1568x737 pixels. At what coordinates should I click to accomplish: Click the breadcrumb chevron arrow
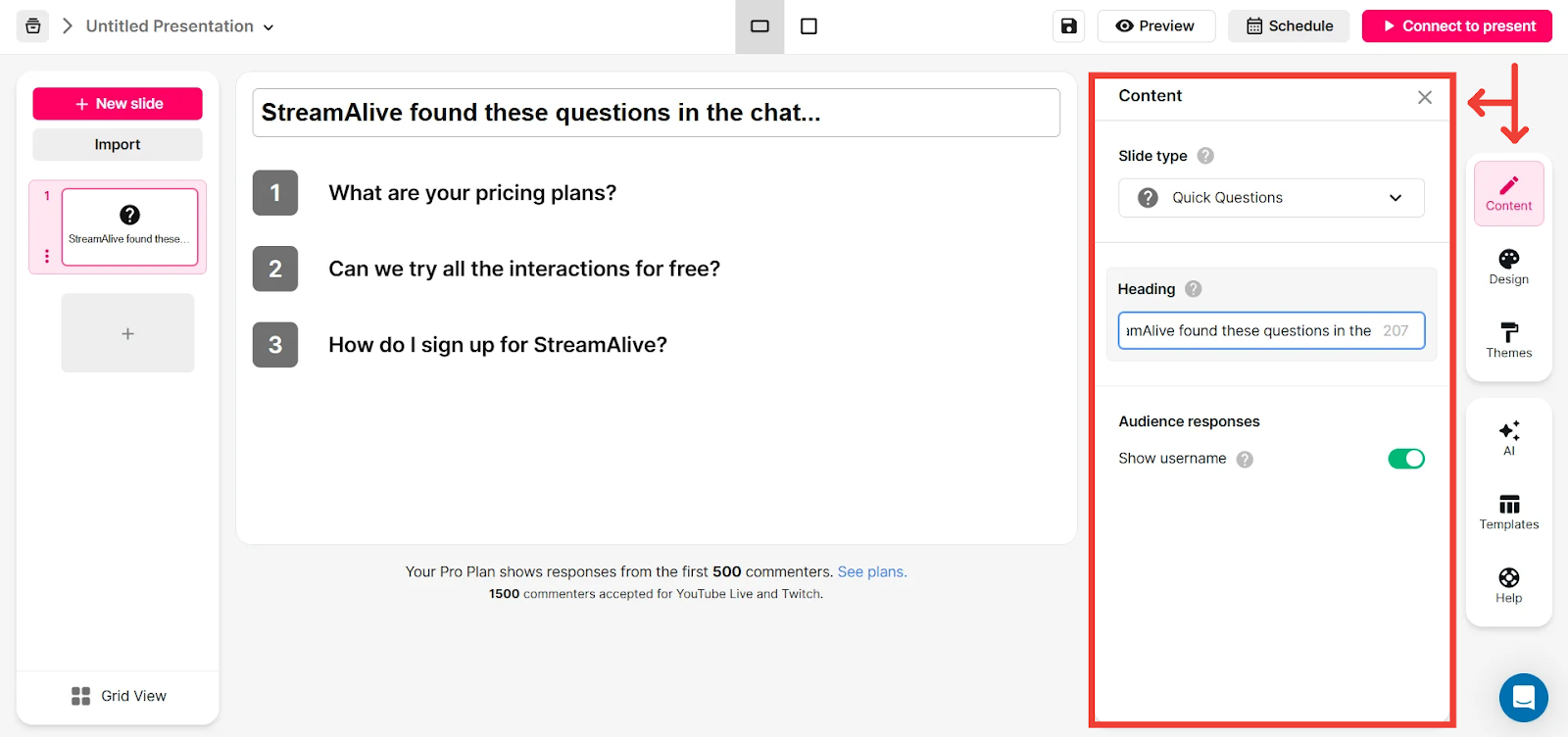click(68, 26)
